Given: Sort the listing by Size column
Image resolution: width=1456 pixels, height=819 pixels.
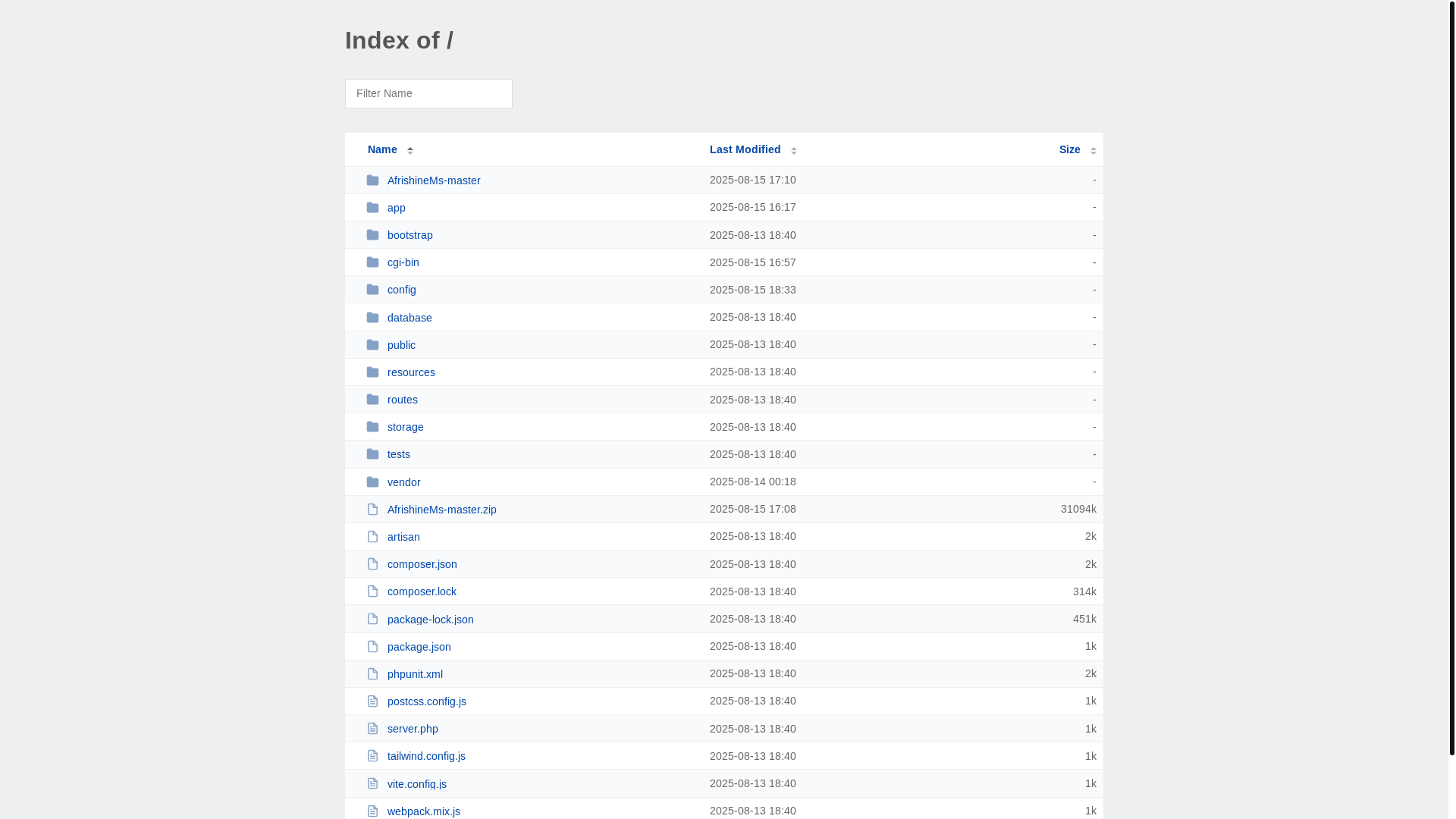Looking at the screenshot, I should [x=1078, y=149].
